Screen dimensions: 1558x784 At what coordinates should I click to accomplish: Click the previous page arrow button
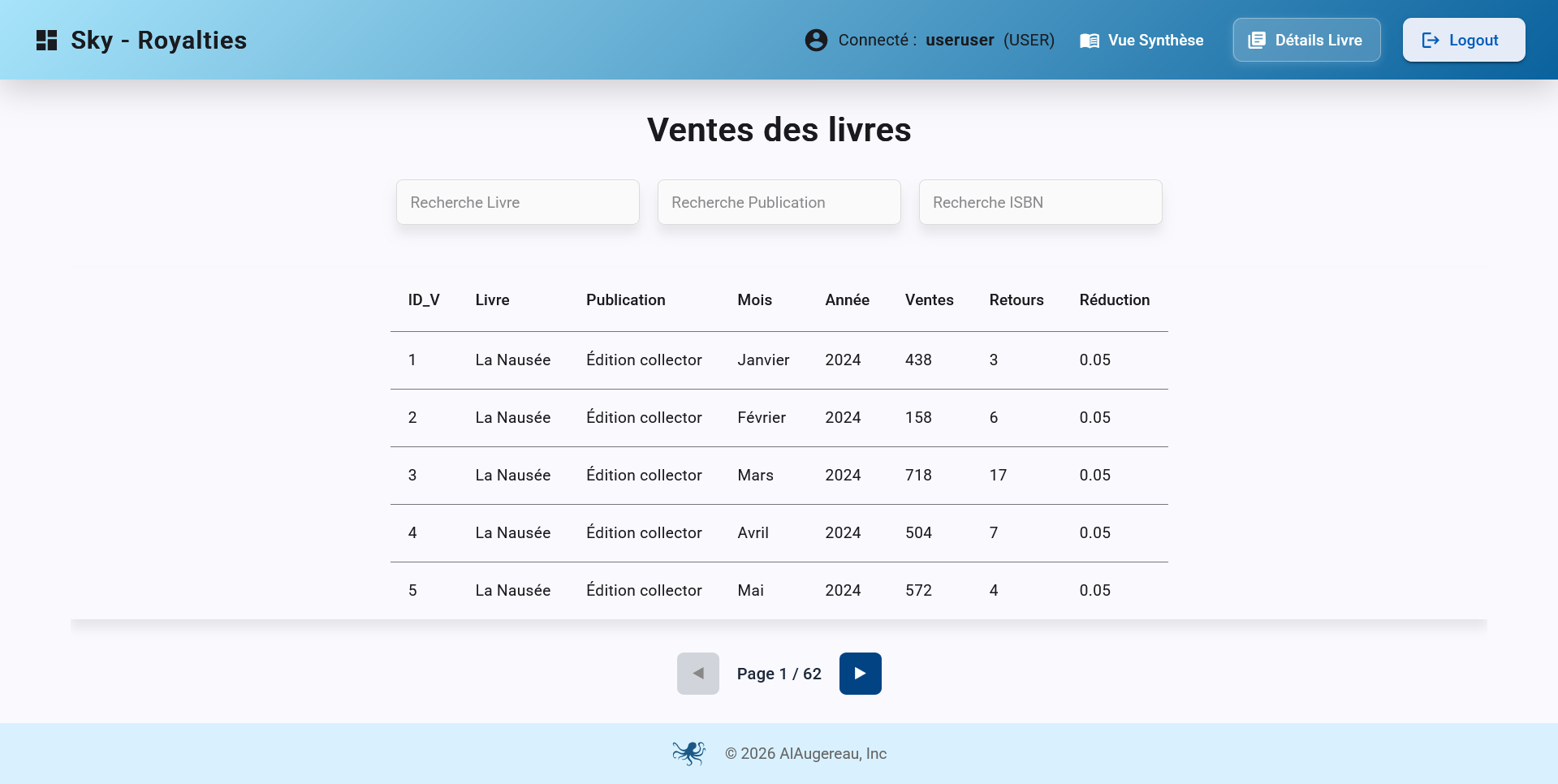[x=698, y=674]
